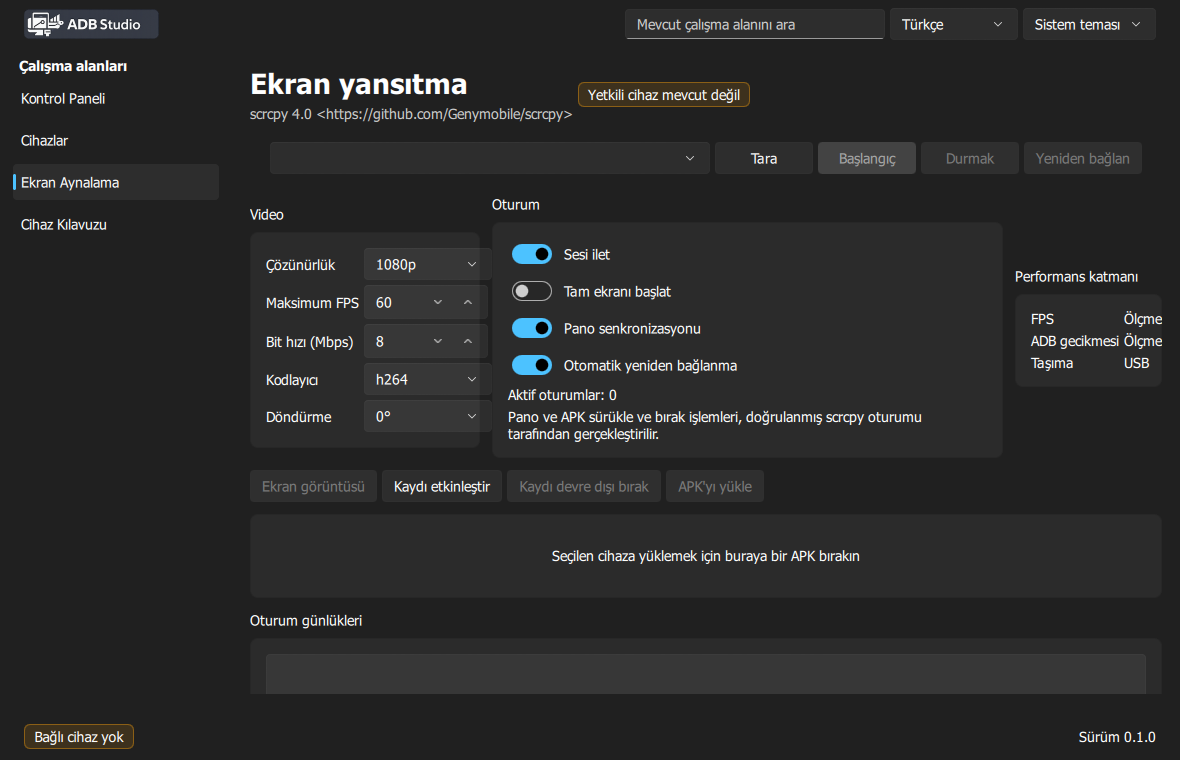The width and height of the screenshot is (1180, 760).
Task: Open Cihaz Kılavuzu page
Action: 116,225
